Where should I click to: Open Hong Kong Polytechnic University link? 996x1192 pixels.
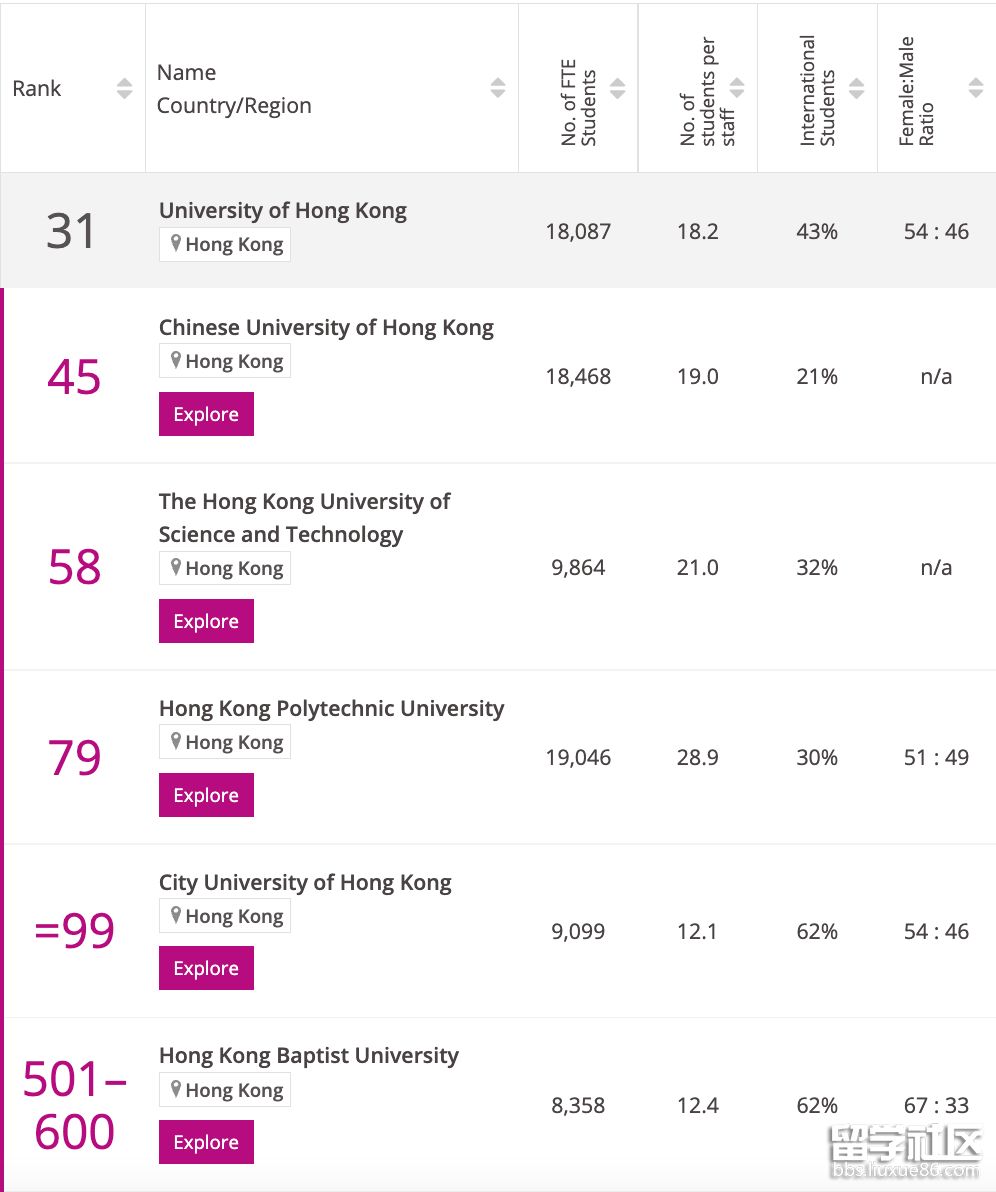[331, 709]
